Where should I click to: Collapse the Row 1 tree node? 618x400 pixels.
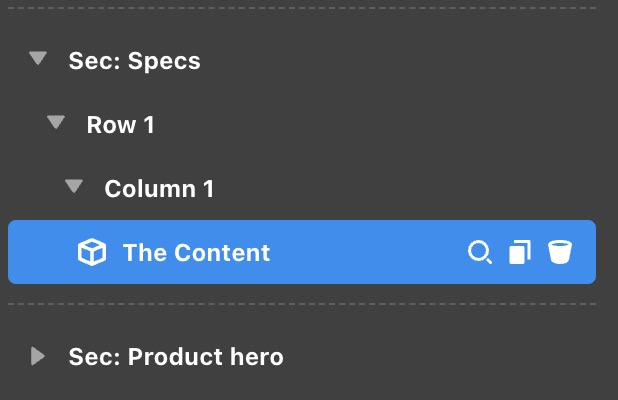click(x=56, y=124)
